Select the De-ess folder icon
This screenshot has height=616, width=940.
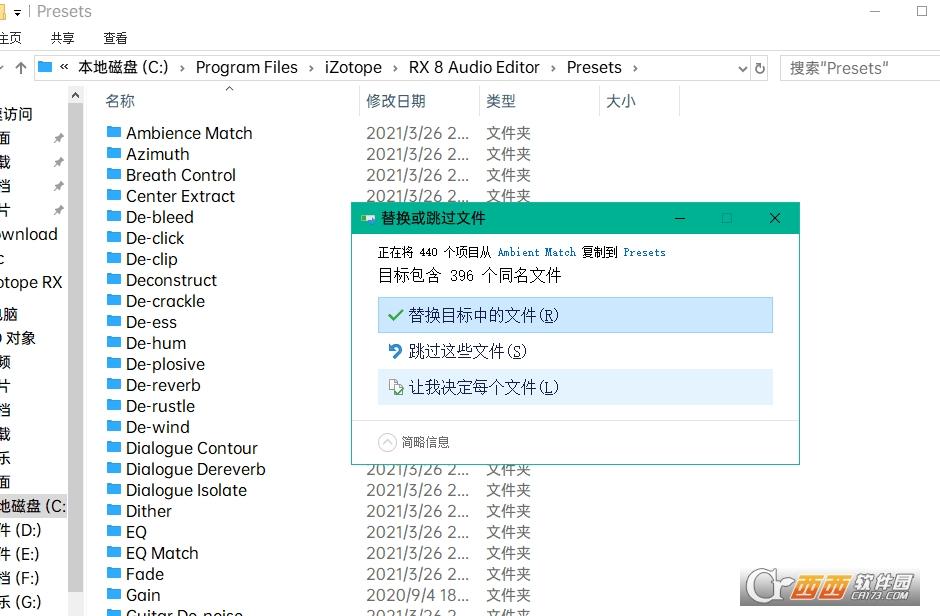point(114,321)
